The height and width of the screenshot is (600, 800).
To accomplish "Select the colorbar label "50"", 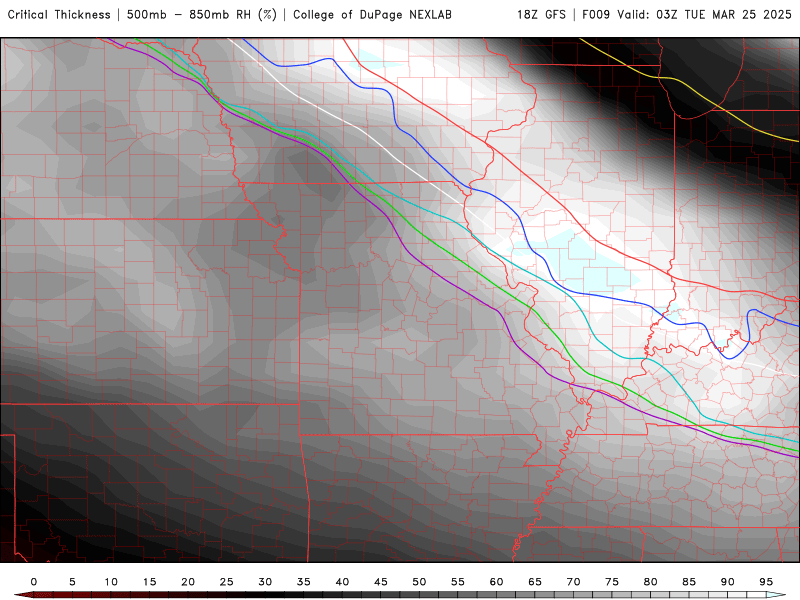I will 419,582.
